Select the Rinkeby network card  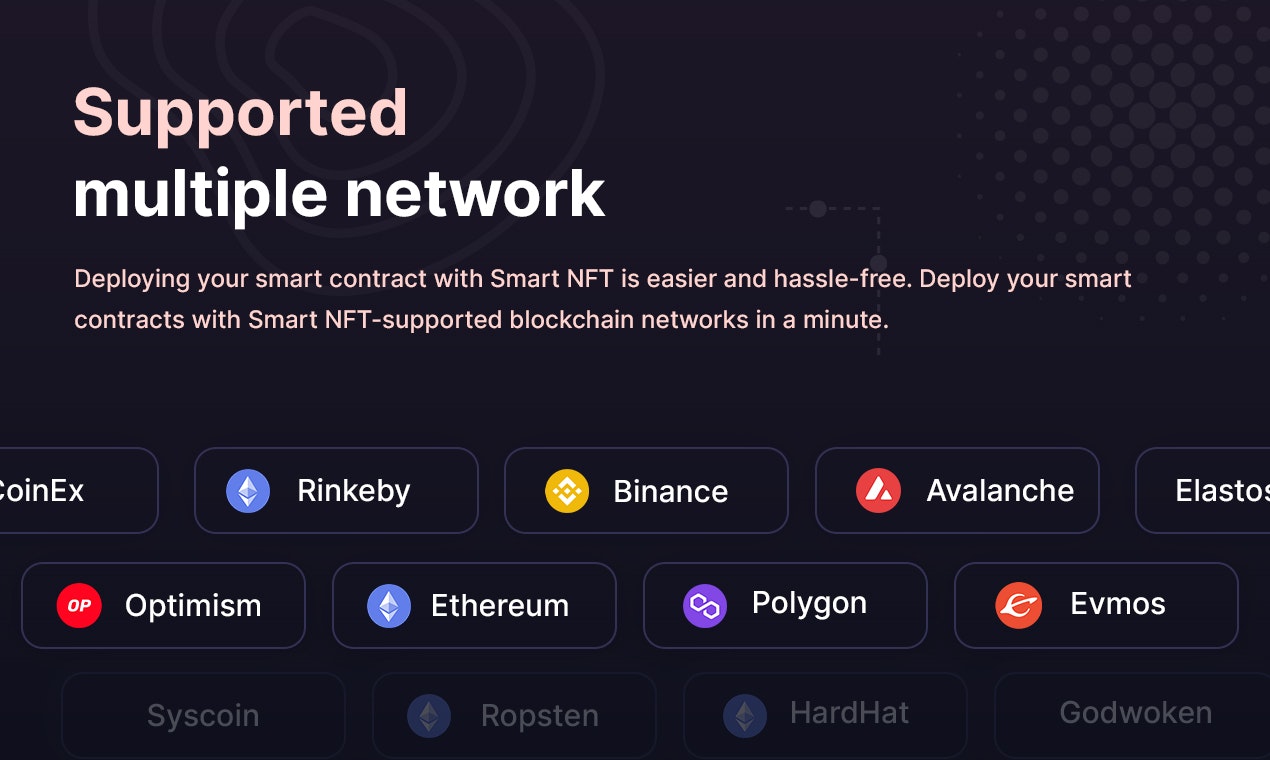[x=336, y=490]
